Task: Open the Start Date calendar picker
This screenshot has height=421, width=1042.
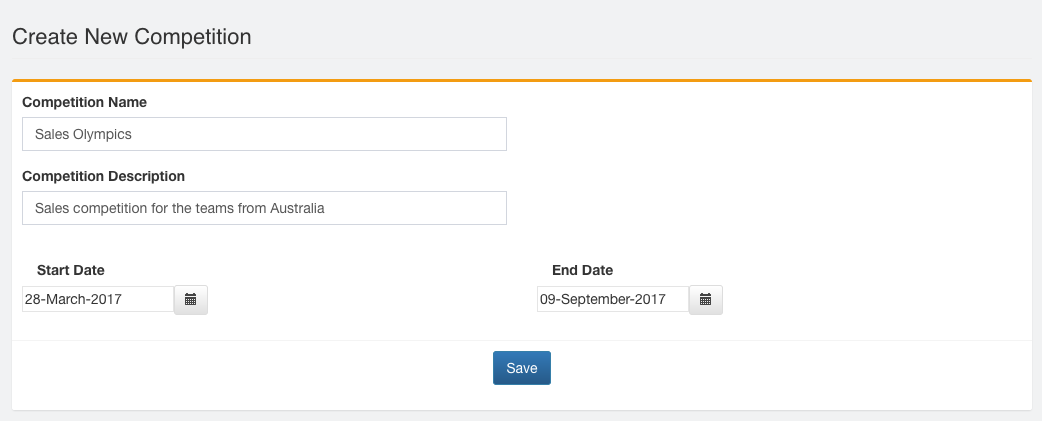Action: click(191, 300)
